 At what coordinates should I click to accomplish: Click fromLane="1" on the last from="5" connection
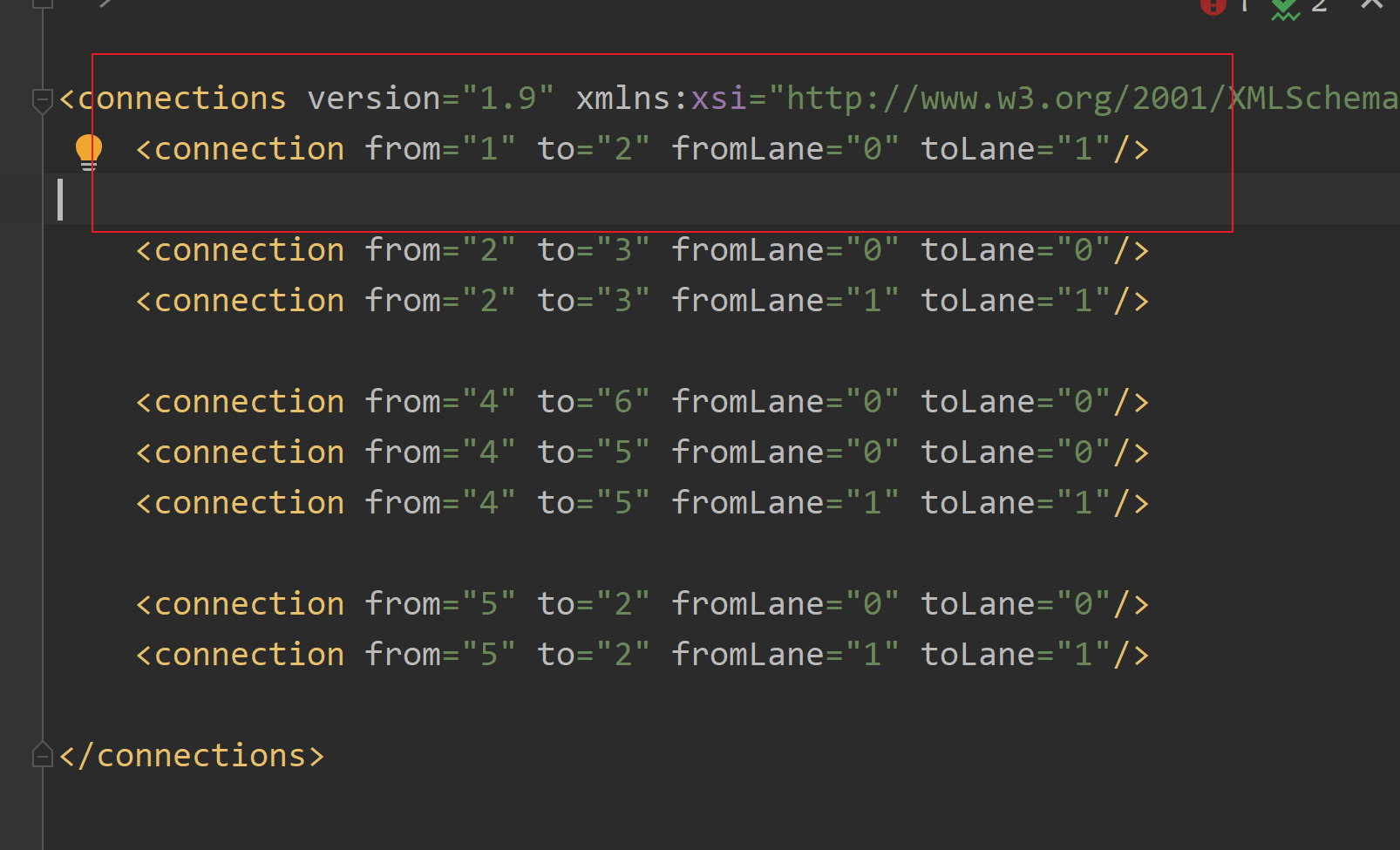[x=783, y=654]
